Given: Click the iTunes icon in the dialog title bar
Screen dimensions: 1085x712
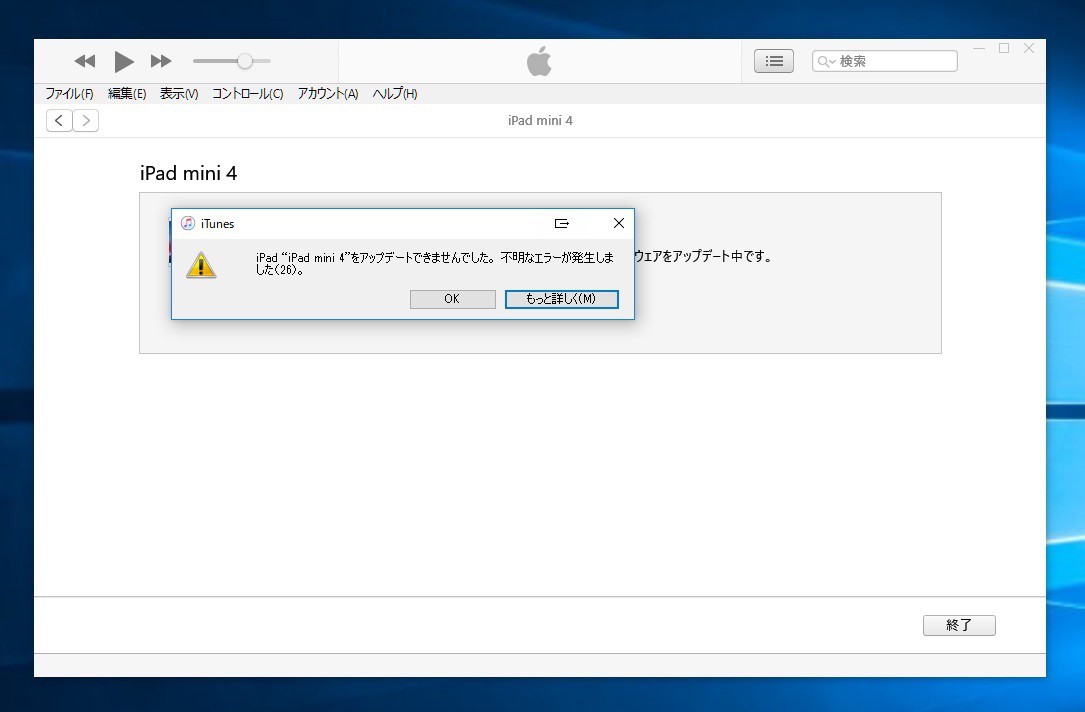Looking at the screenshot, I should pos(188,223).
